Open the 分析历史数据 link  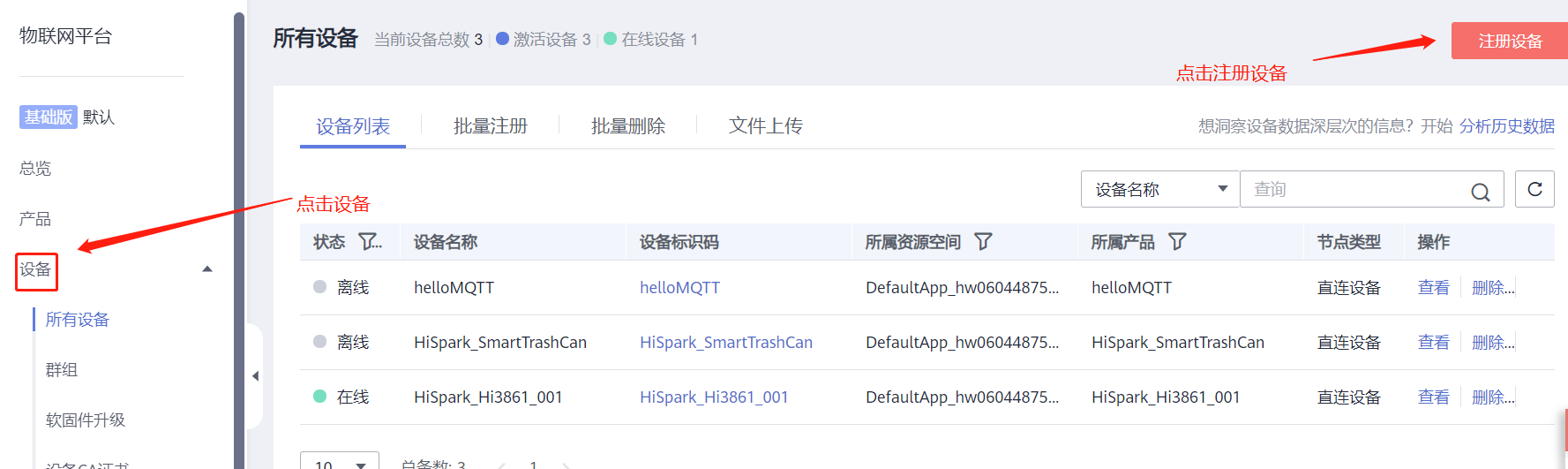pos(1506,126)
